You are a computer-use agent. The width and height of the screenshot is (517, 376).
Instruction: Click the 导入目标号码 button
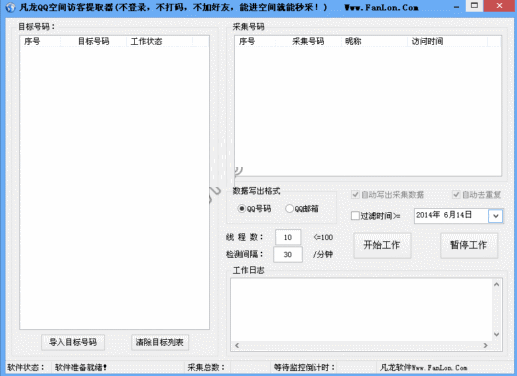pos(73,342)
